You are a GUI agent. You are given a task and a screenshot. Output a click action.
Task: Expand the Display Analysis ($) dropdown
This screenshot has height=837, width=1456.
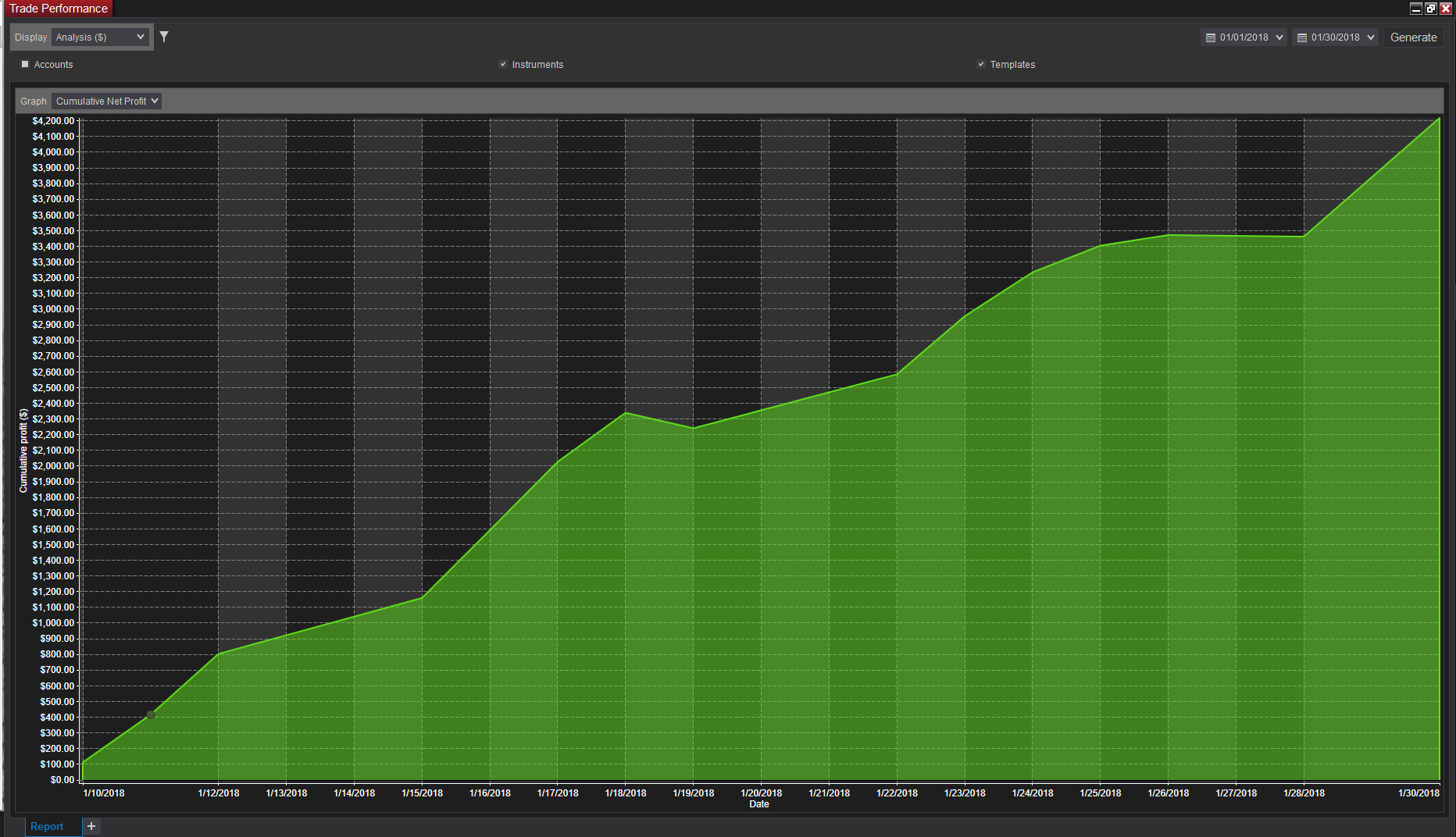point(100,37)
